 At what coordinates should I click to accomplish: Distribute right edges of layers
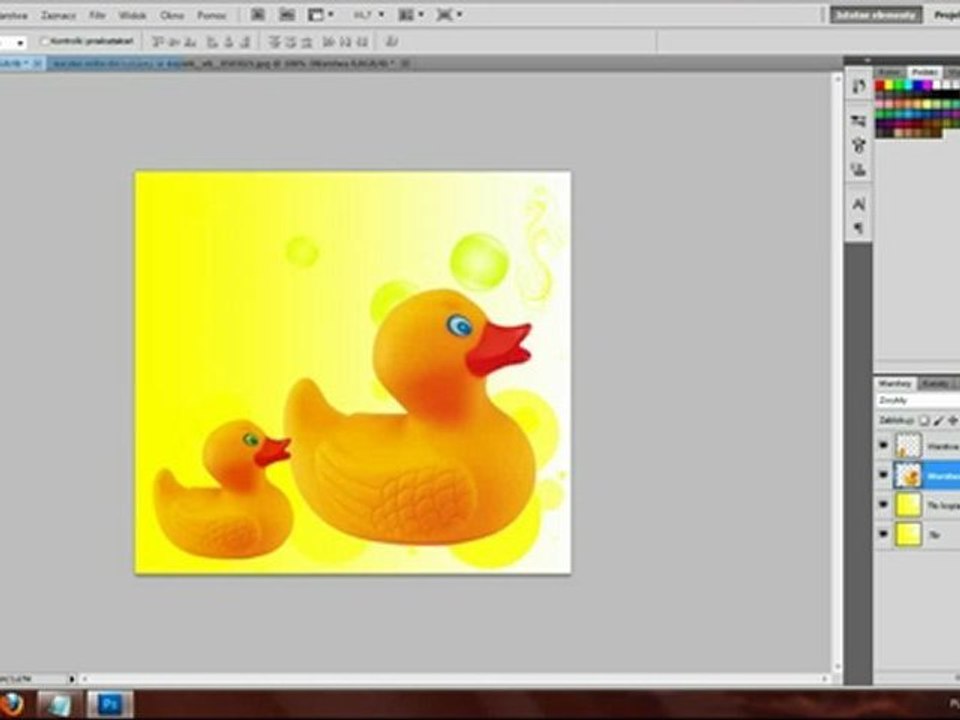(362, 42)
